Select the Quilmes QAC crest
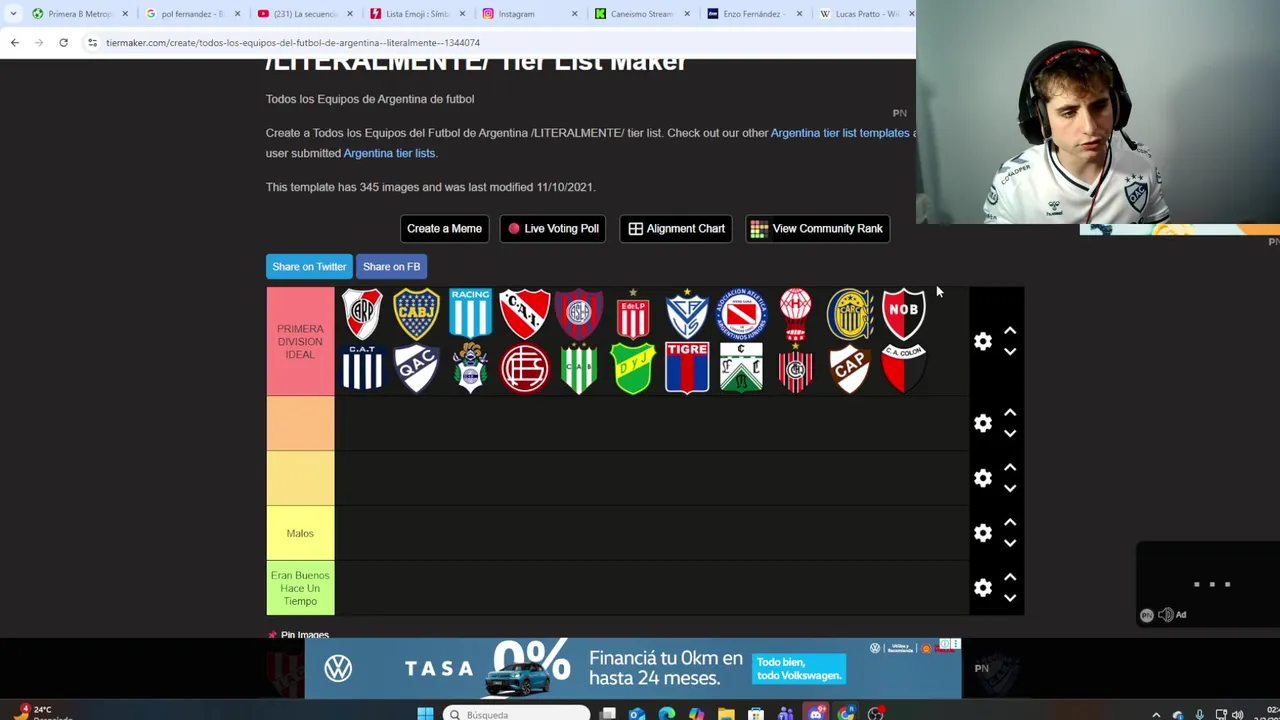The width and height of the screenshot is (1280, 720). pos(416,368)
